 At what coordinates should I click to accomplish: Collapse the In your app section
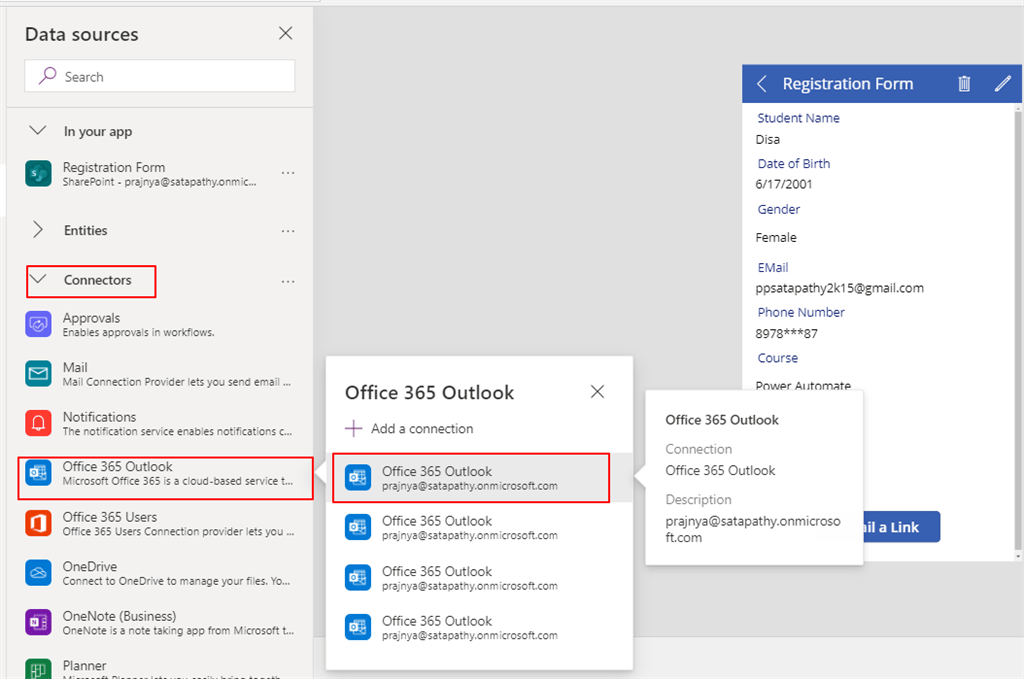coord(38,130)
